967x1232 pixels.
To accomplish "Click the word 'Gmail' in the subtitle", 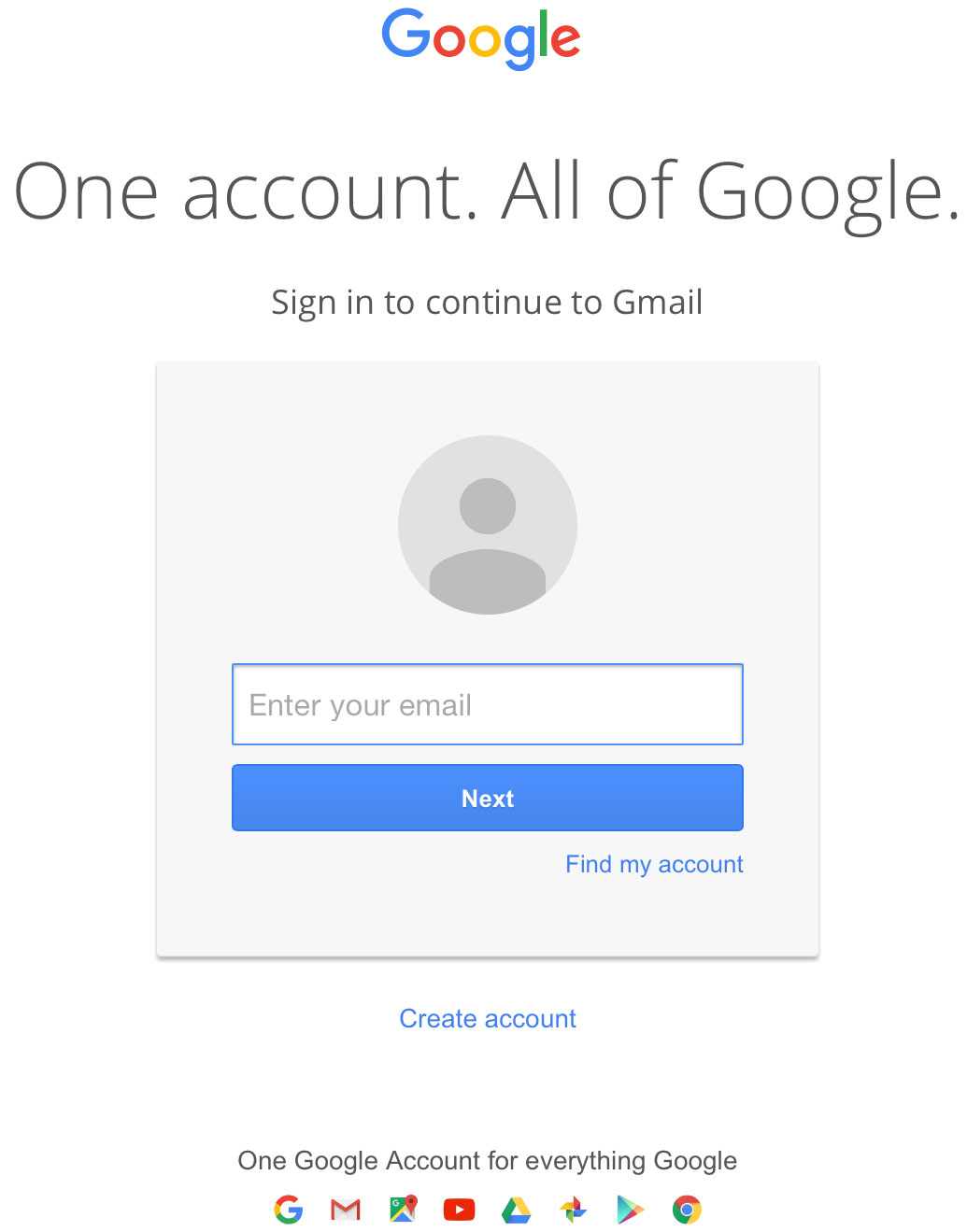I will [657, 303].
